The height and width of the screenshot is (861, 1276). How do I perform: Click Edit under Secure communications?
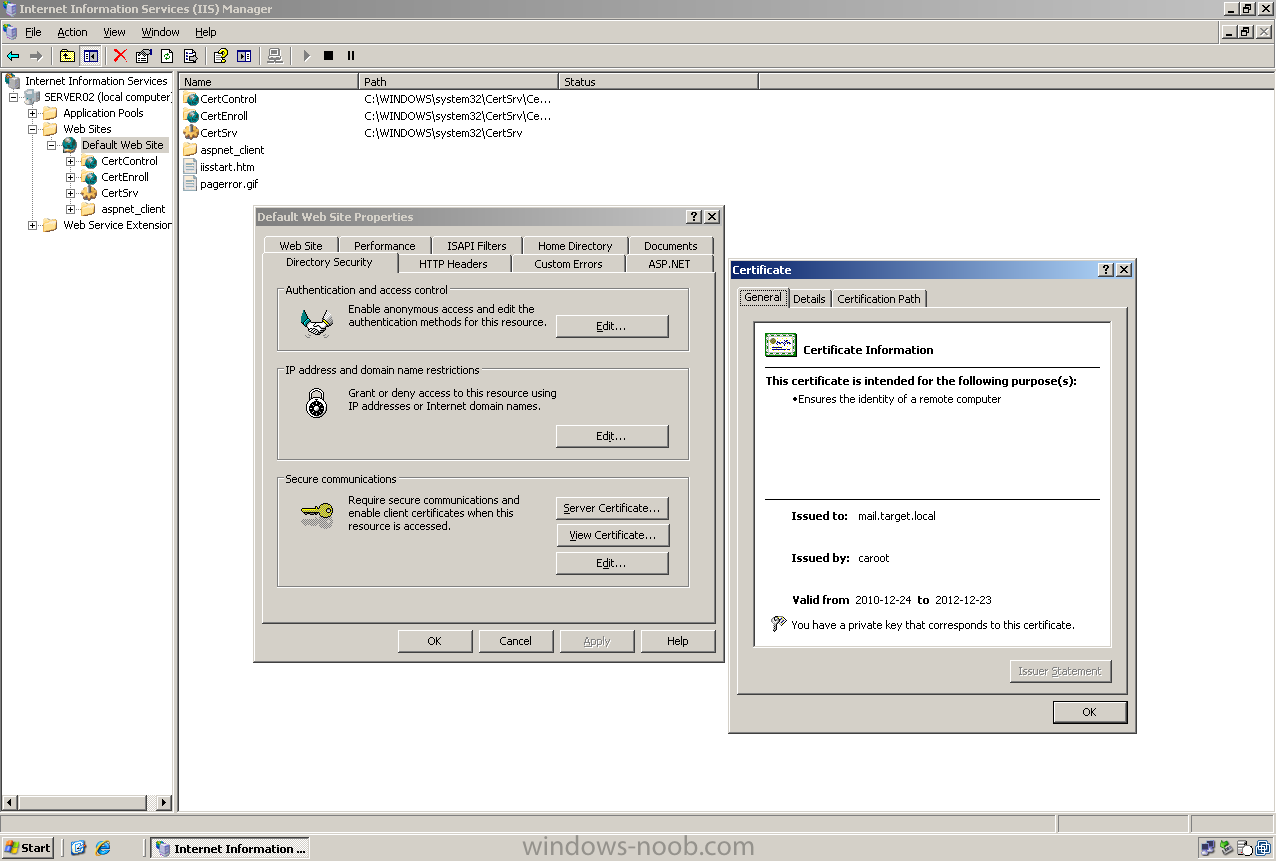612,563
